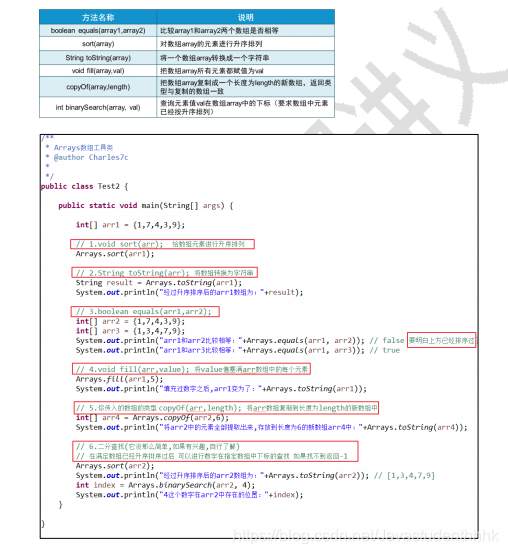Screen dimensions: 508x554
Task: Click the line 'int[] arr4 = Arrays.copyOf(arr2,6);'
Action: pos(152,418)
